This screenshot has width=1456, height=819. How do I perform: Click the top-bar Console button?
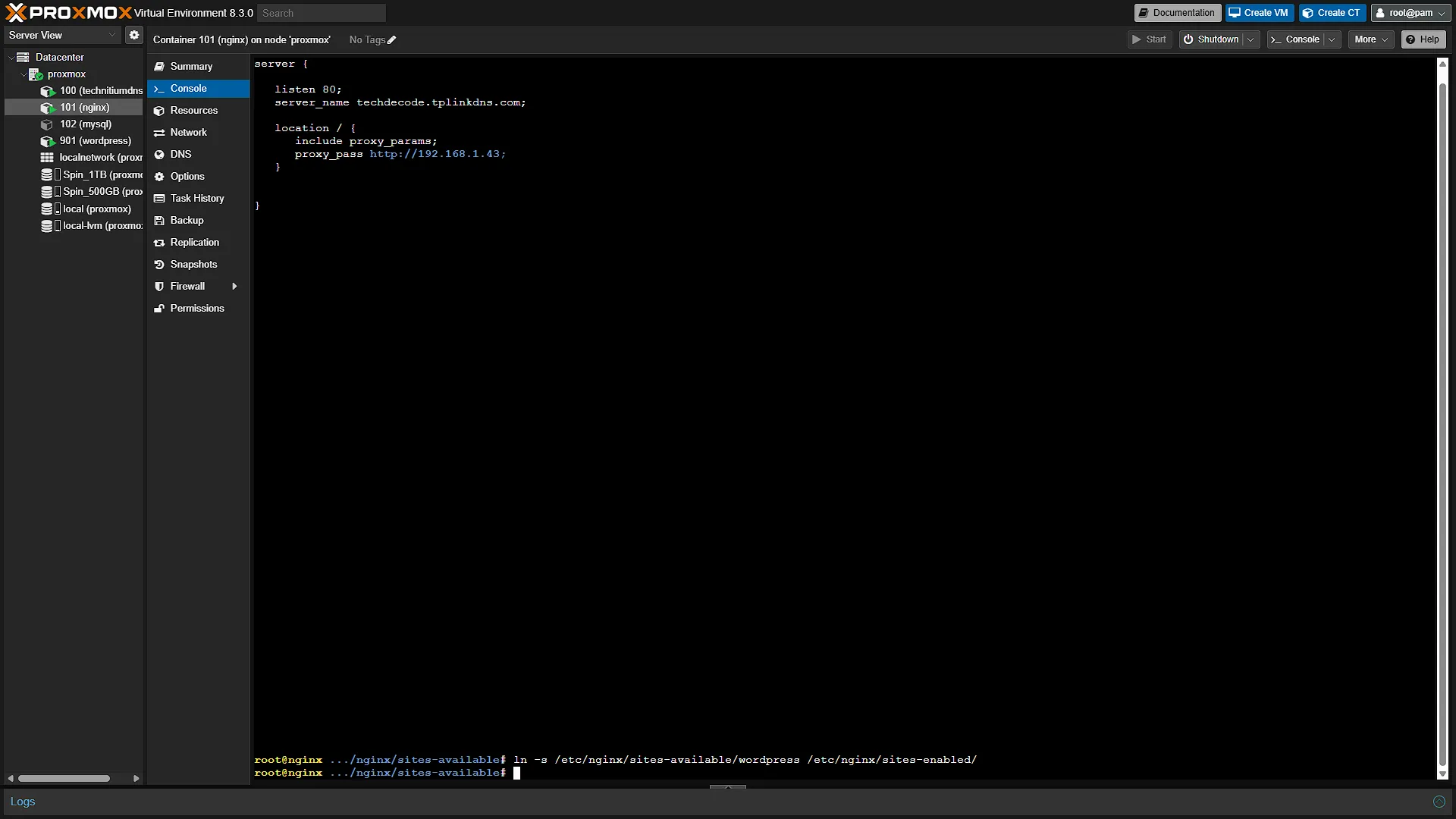click(1296, 39)
